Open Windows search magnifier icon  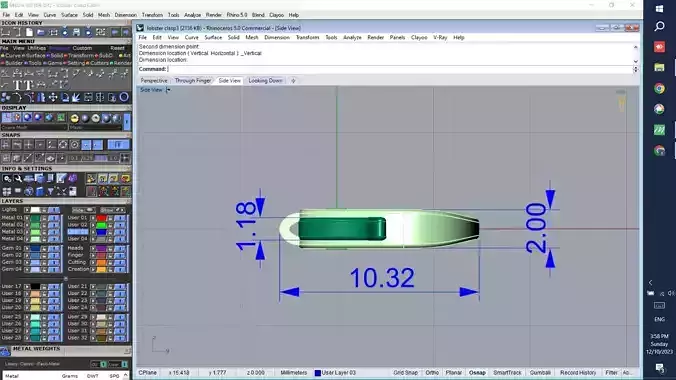[659, 27]
